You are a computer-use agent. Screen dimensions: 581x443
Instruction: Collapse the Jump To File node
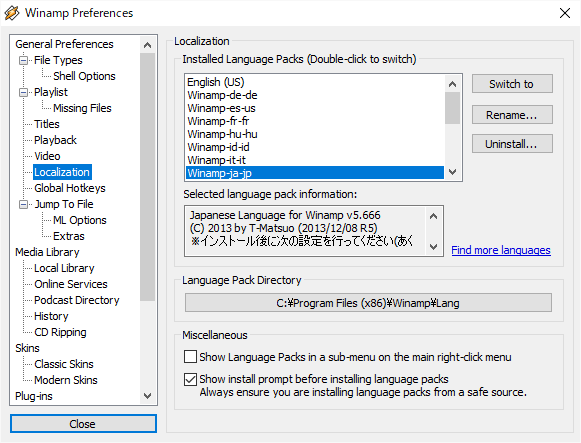coord(23,204)
